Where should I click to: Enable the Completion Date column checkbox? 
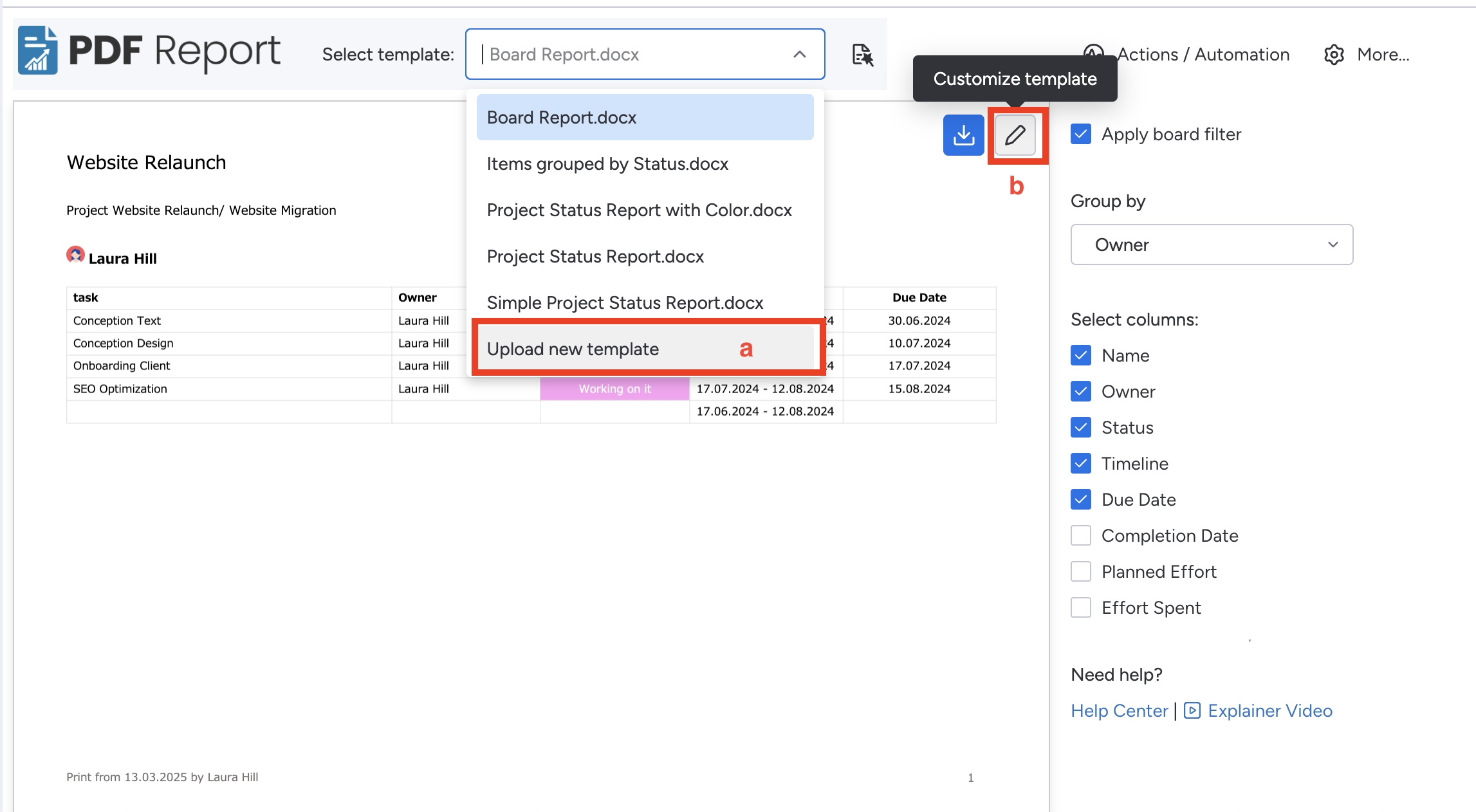pos(1081,535)
